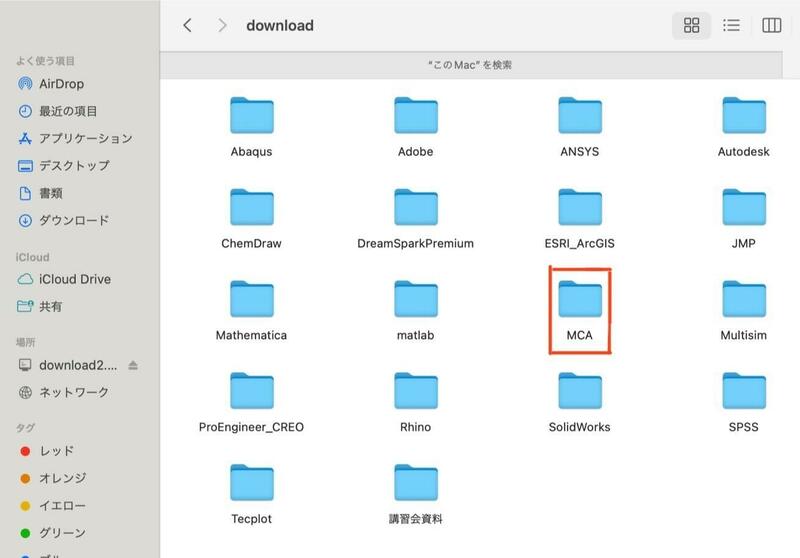
Task: Filter by the グリーン tag
Action: [53, 533]
